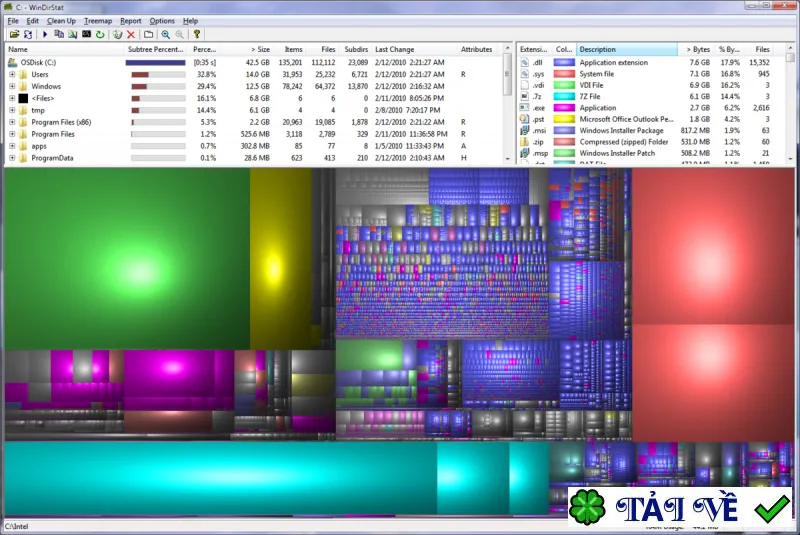800x535 pixels.
Task: Click the Select Parent folder icon
Action: pyautogui.click(x=148, y=34)
